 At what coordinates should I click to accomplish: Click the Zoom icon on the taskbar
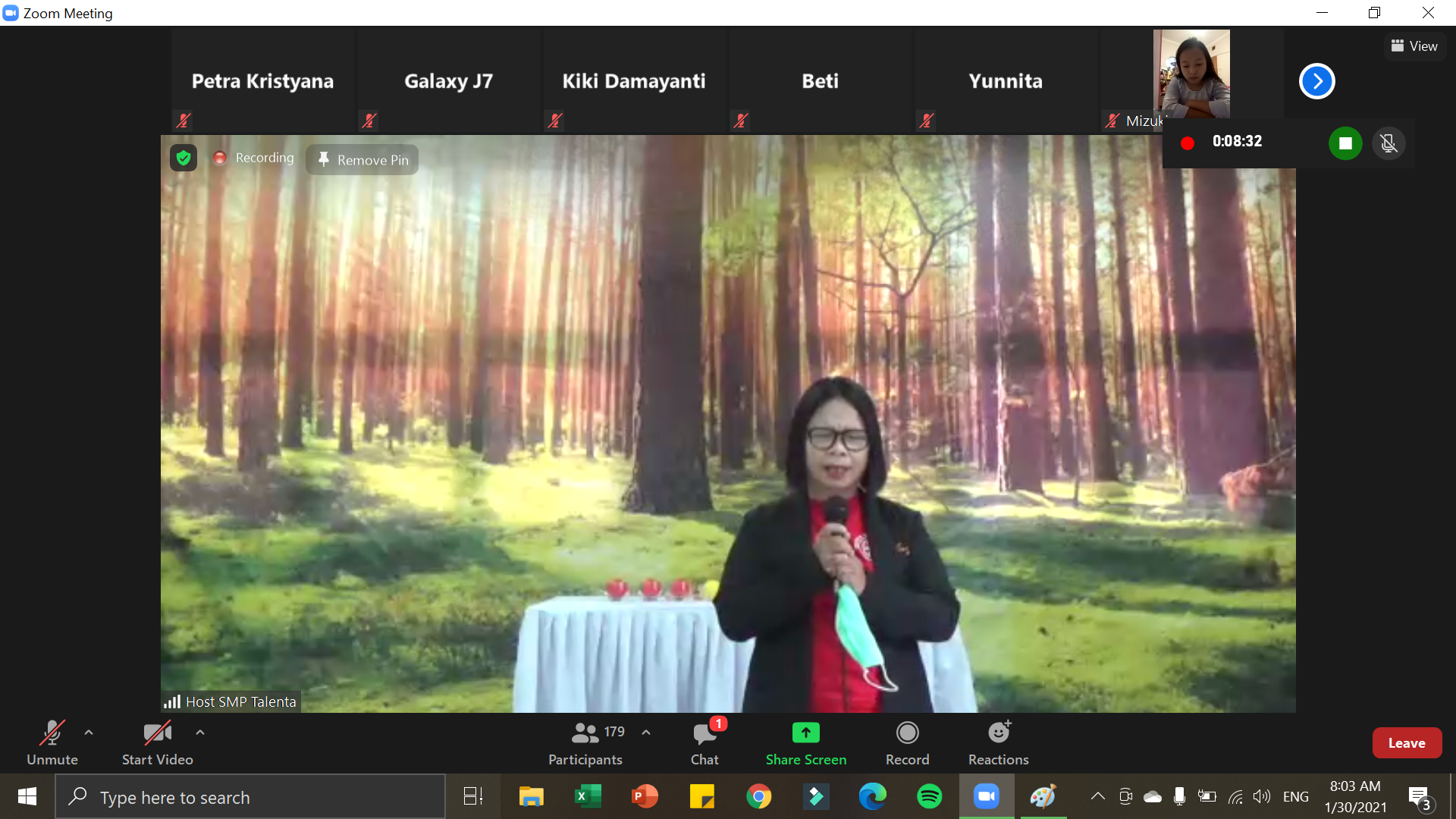point(987,796)
